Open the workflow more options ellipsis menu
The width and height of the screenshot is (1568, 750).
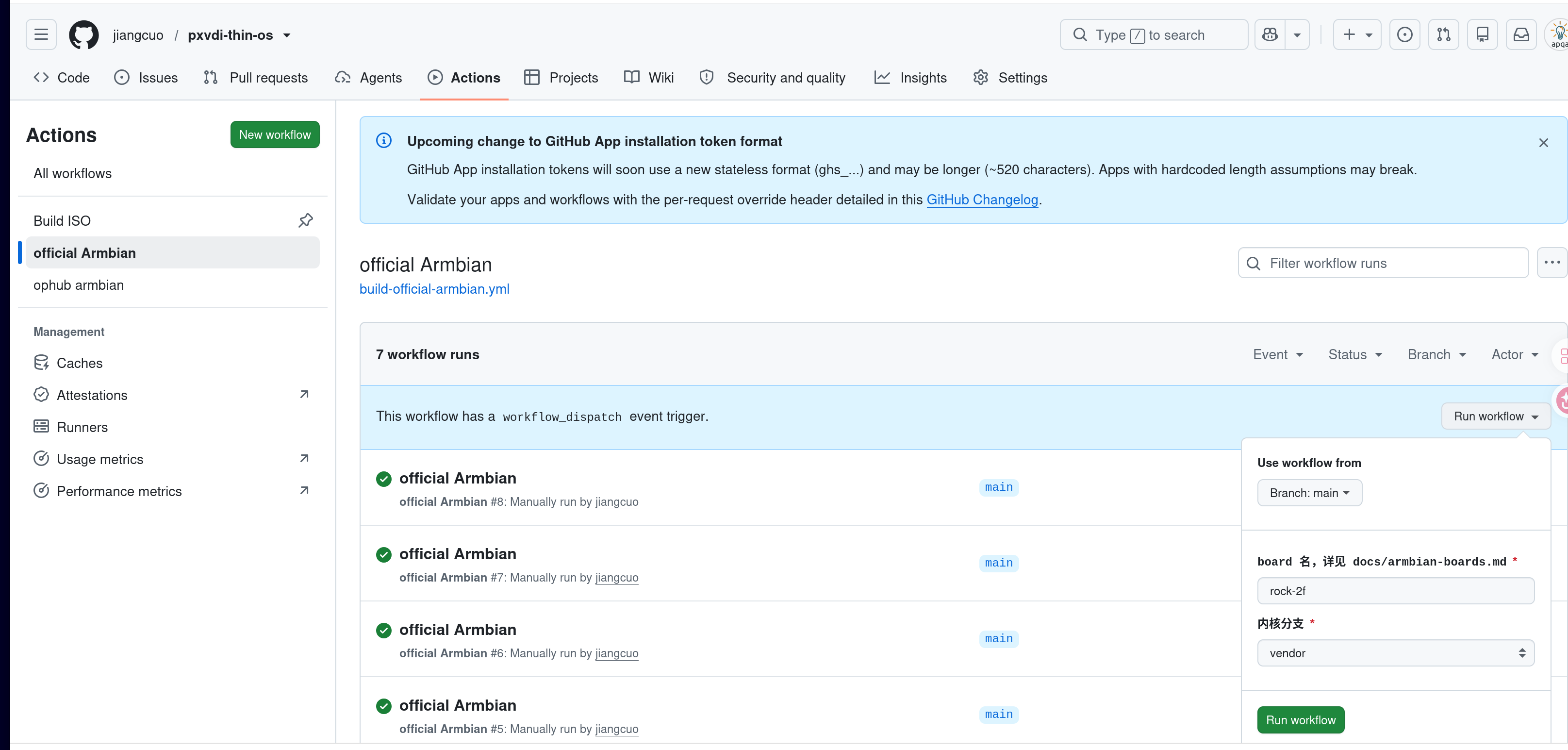point(1551,262)
